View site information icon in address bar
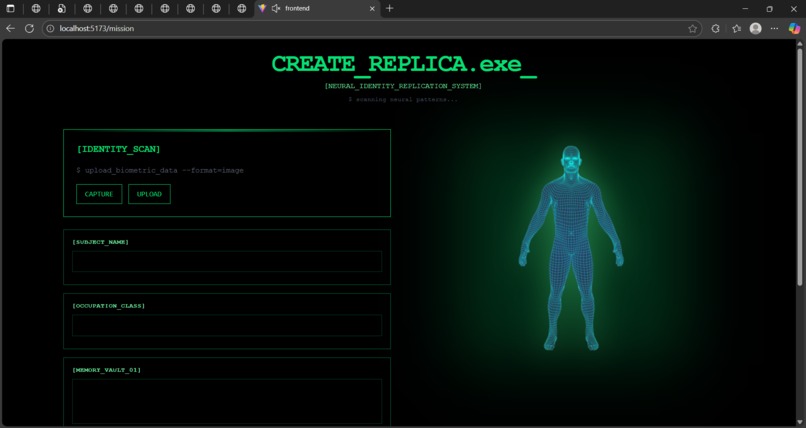The image size is (806, 428). 50,29
